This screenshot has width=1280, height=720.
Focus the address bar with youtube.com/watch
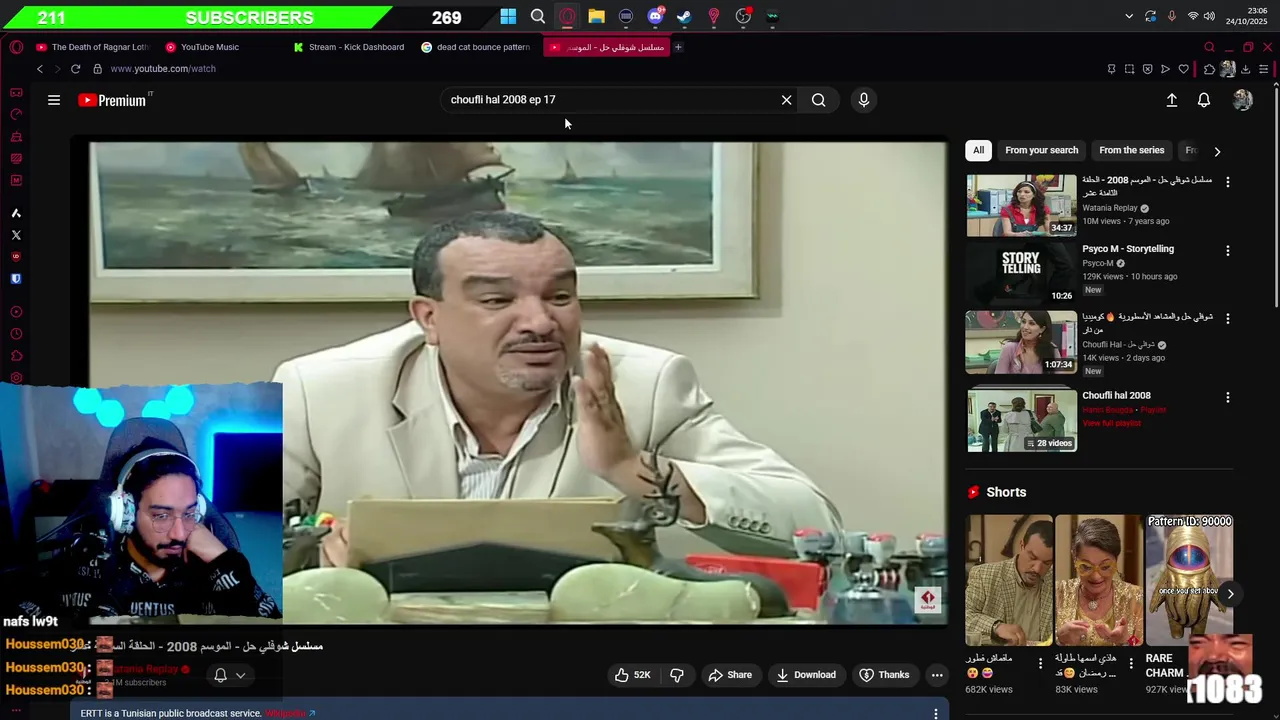point(163,69)
